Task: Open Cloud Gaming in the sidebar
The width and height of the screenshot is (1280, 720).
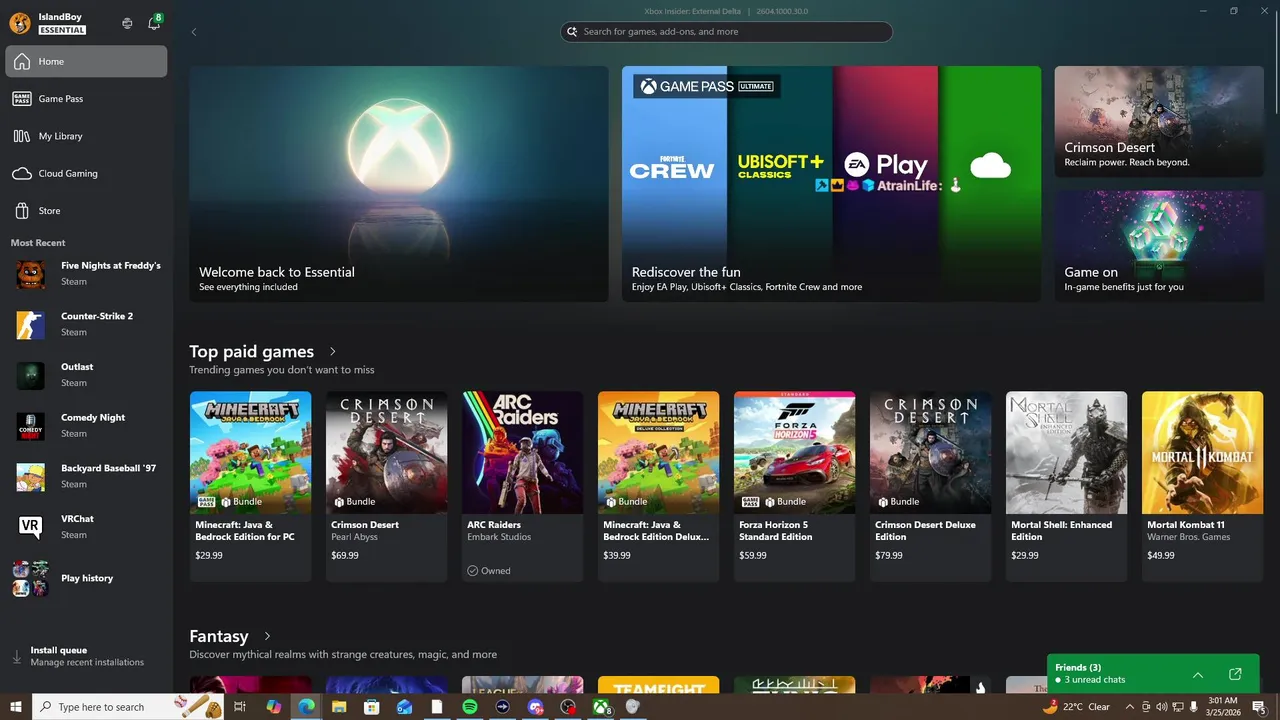Action: pyautogui.click(x=86, y=173)
